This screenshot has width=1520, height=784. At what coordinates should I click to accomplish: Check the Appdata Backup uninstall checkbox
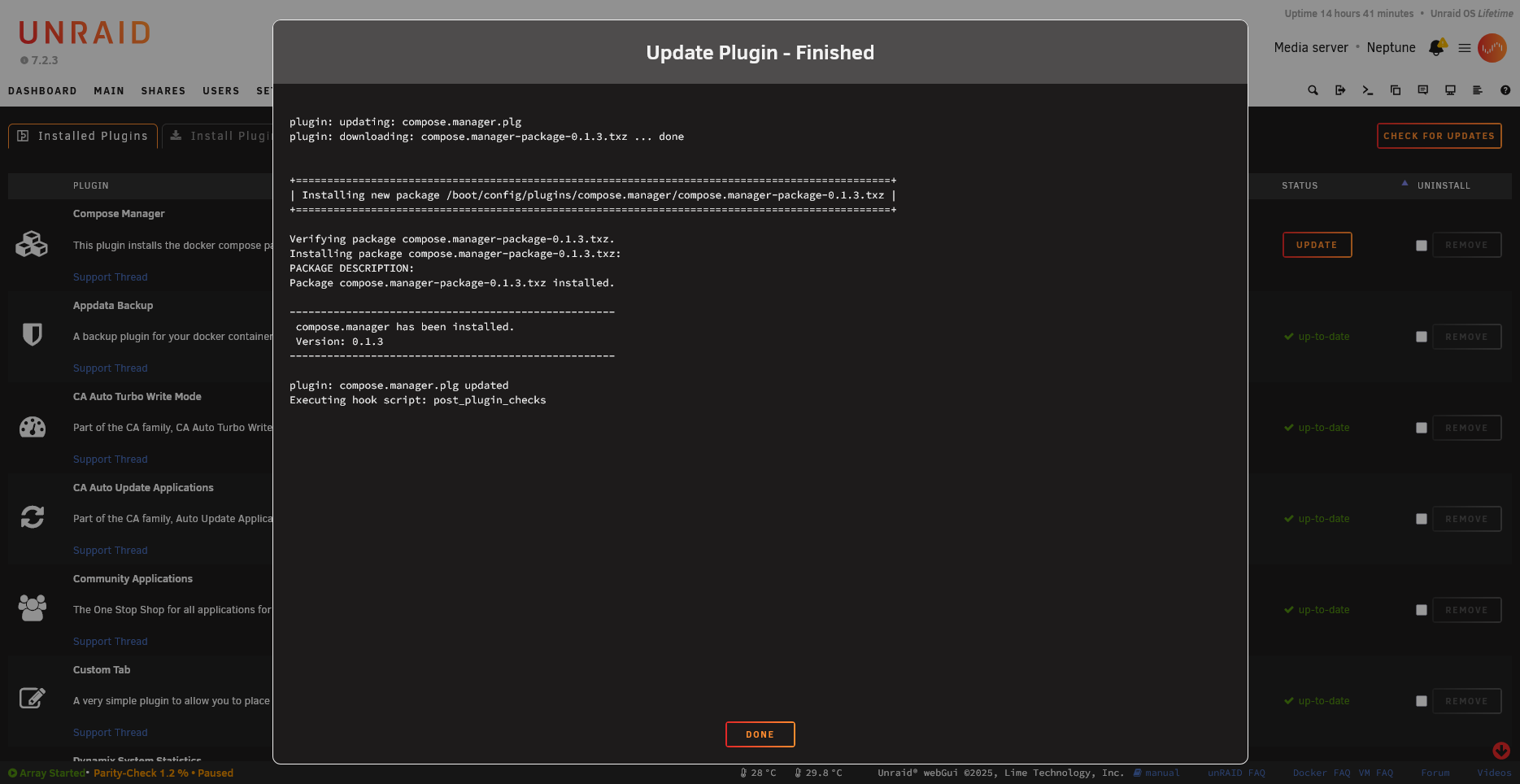tap(1422, 336)
